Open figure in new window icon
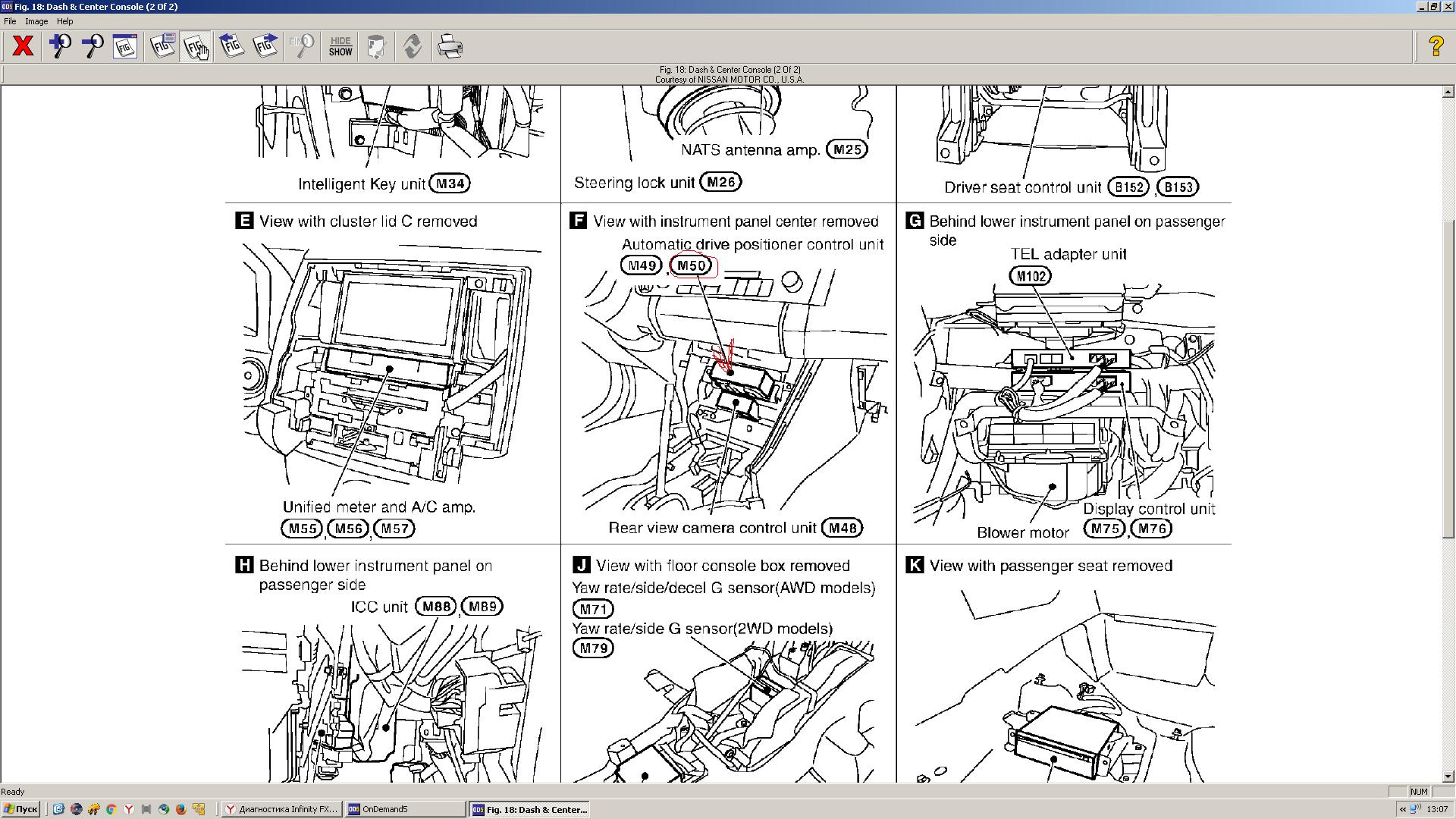Screen dimensions: 1456x819 [x=162, y=46]
